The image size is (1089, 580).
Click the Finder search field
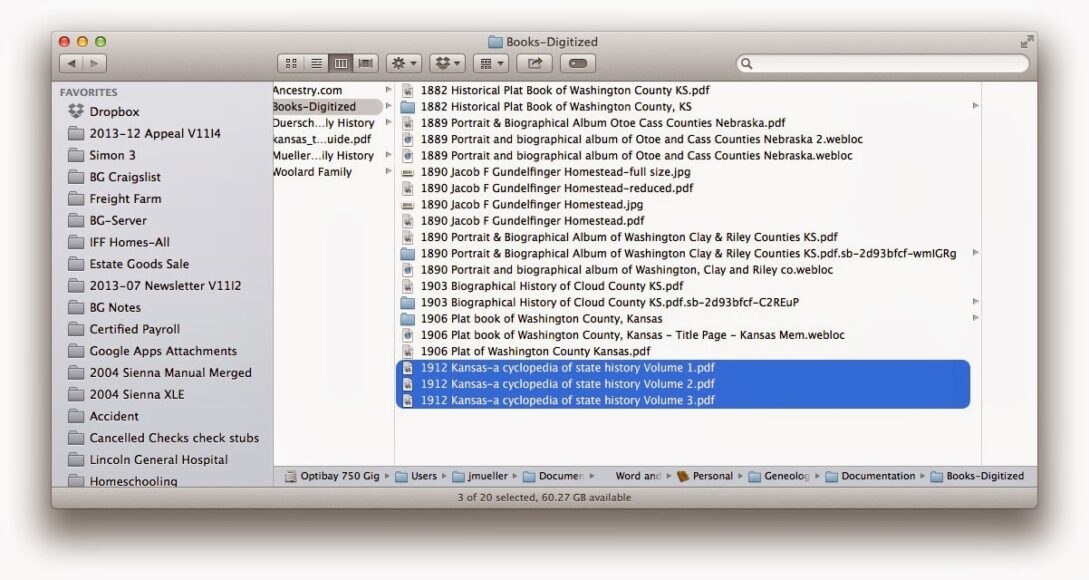883,63
